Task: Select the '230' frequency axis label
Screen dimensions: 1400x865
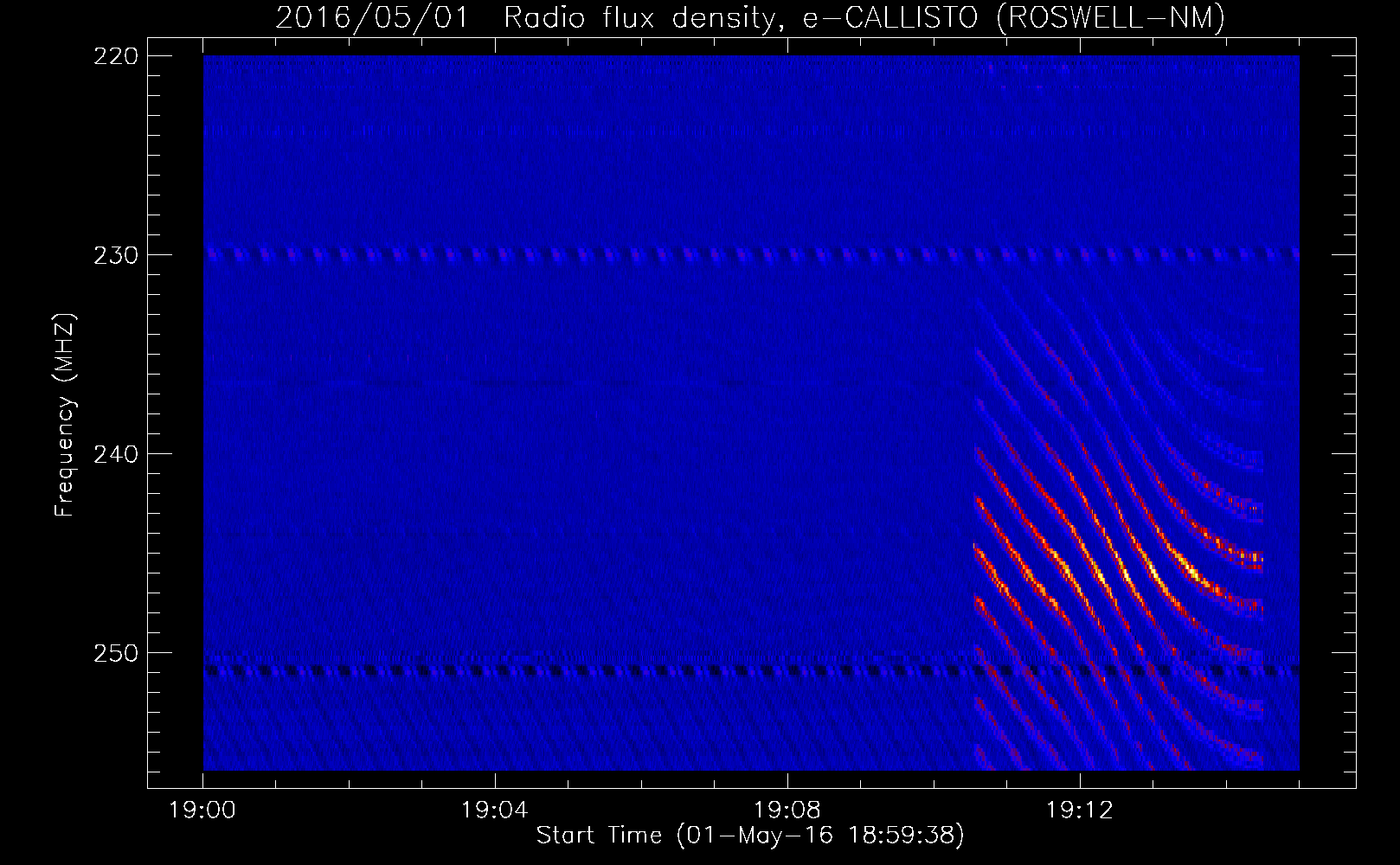Action: 115,254
